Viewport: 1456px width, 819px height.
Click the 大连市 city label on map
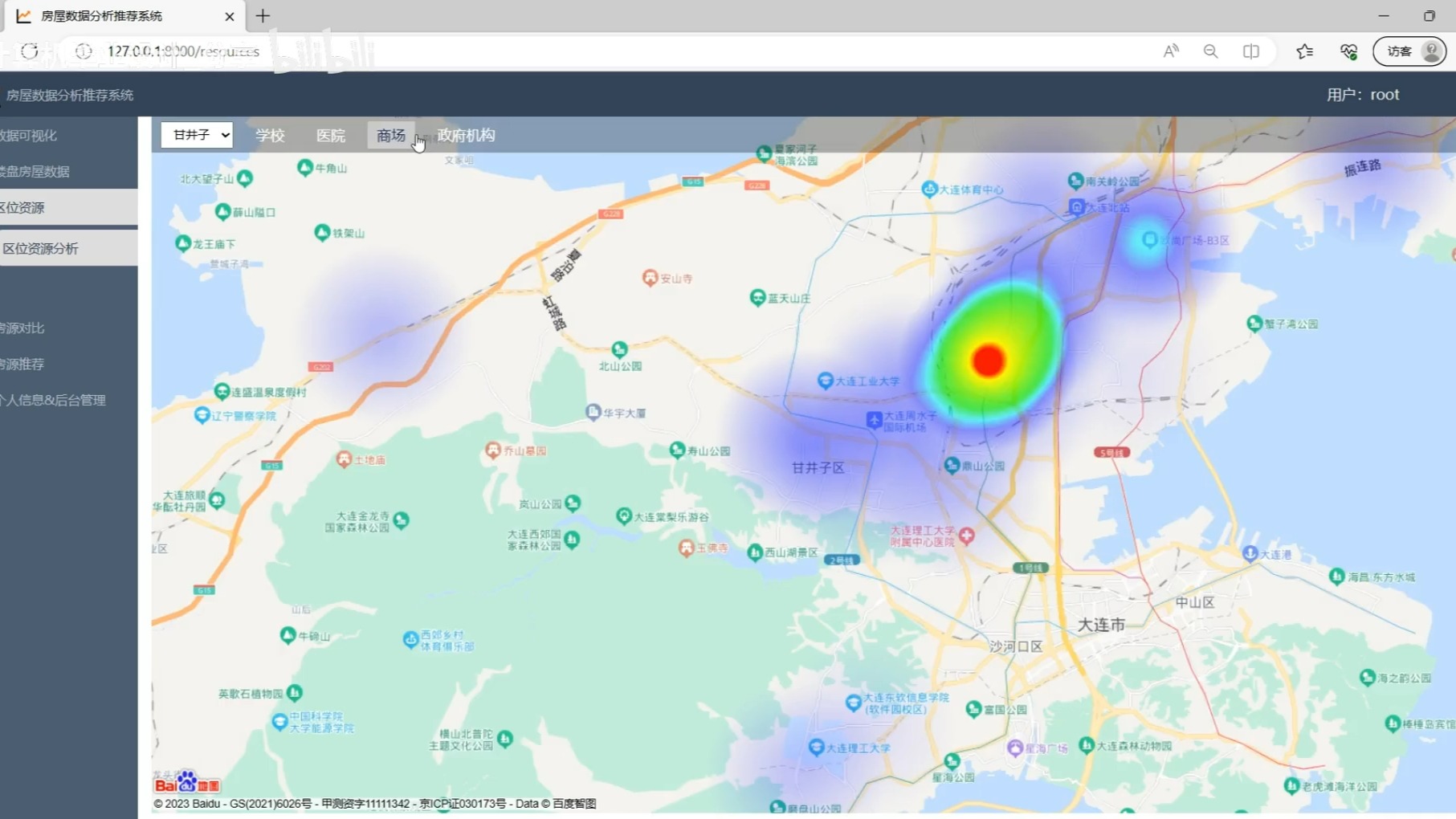click(x=1101, y=625)
